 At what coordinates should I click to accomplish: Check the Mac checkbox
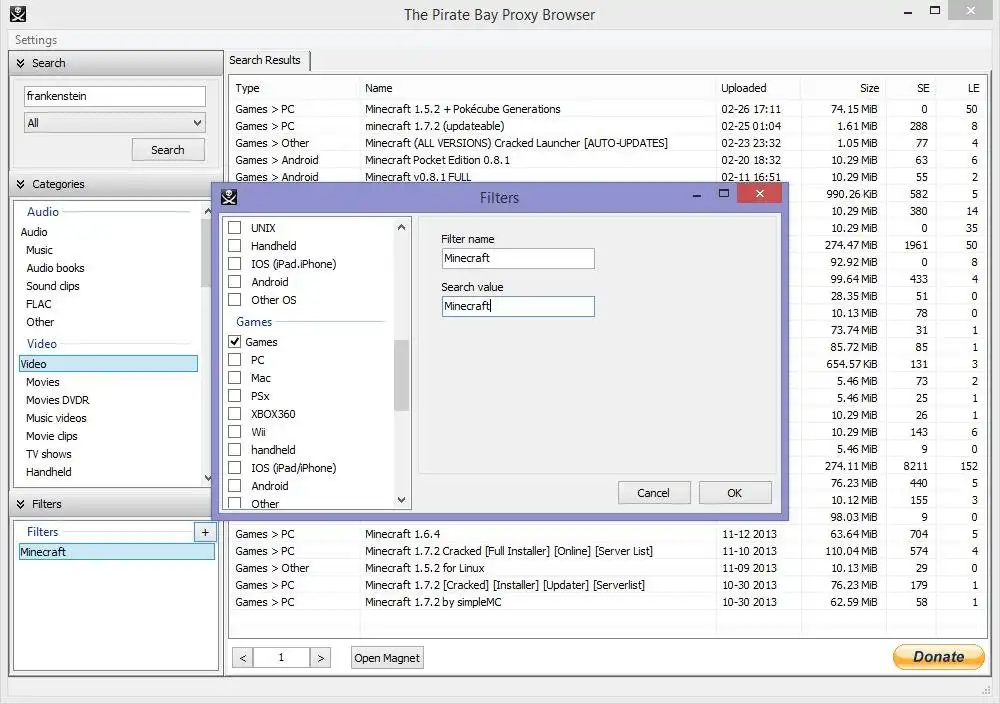[x=235, y=378]
